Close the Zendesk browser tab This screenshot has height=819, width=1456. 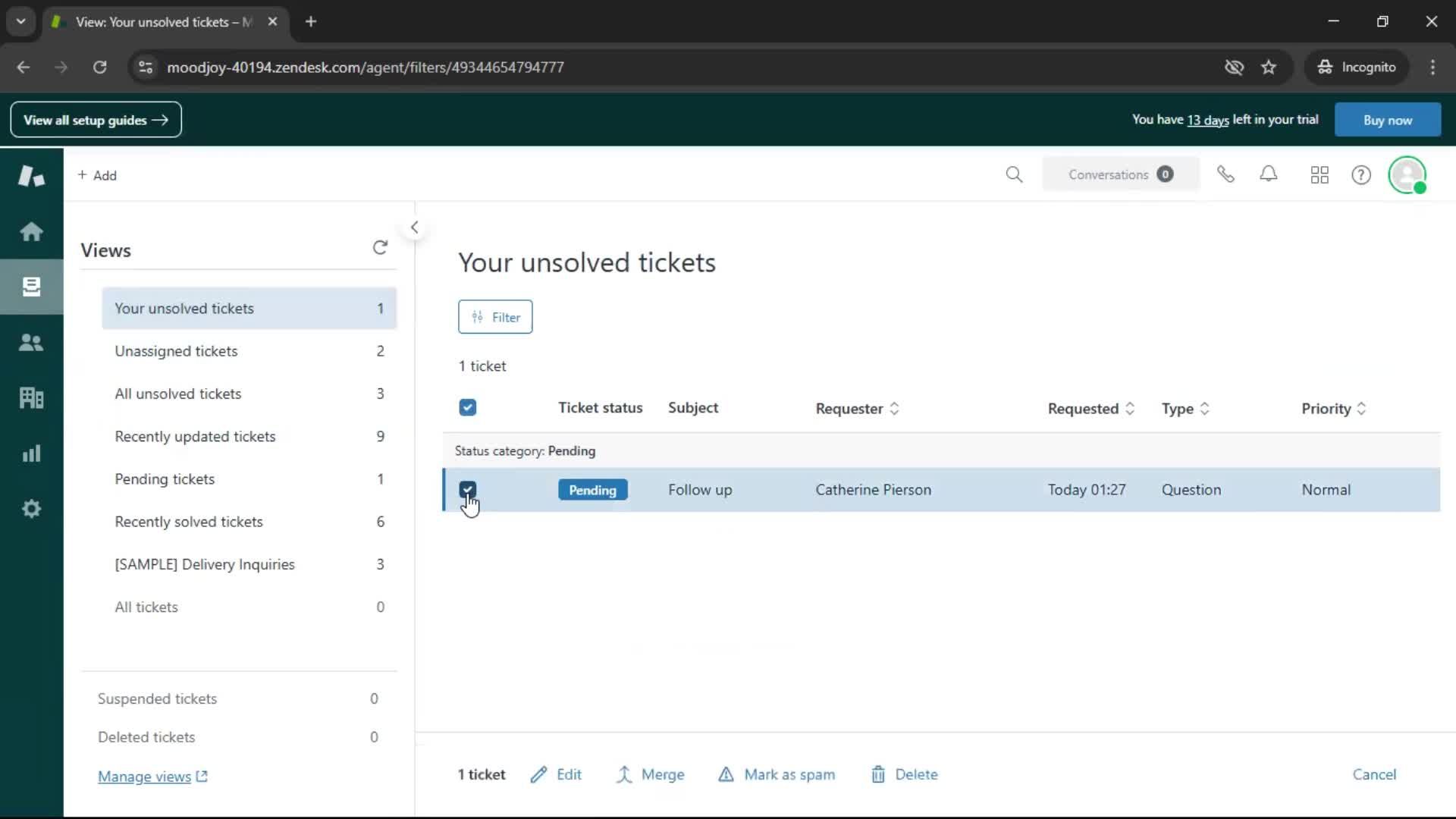point(272,22)
